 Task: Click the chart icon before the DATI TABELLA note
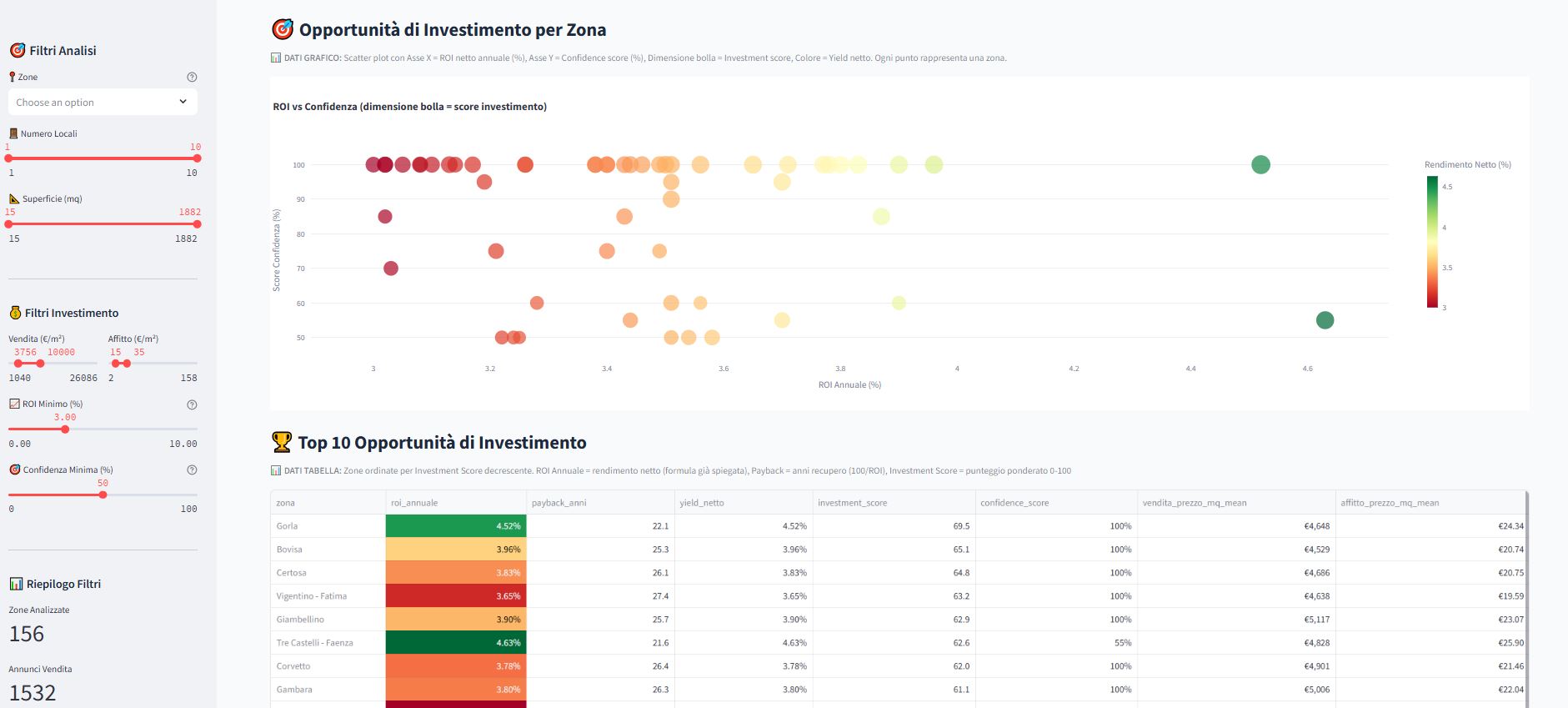pyautogui.click(x=274, y=469)
